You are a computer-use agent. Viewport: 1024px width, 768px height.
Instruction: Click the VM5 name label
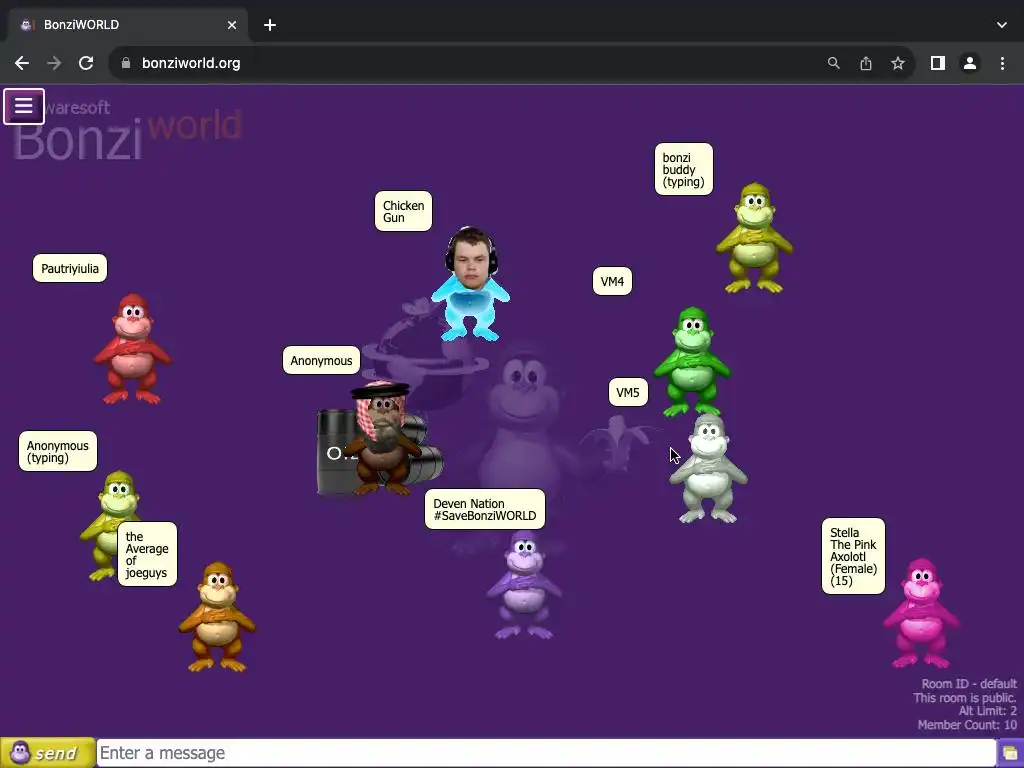click(628, 392)
